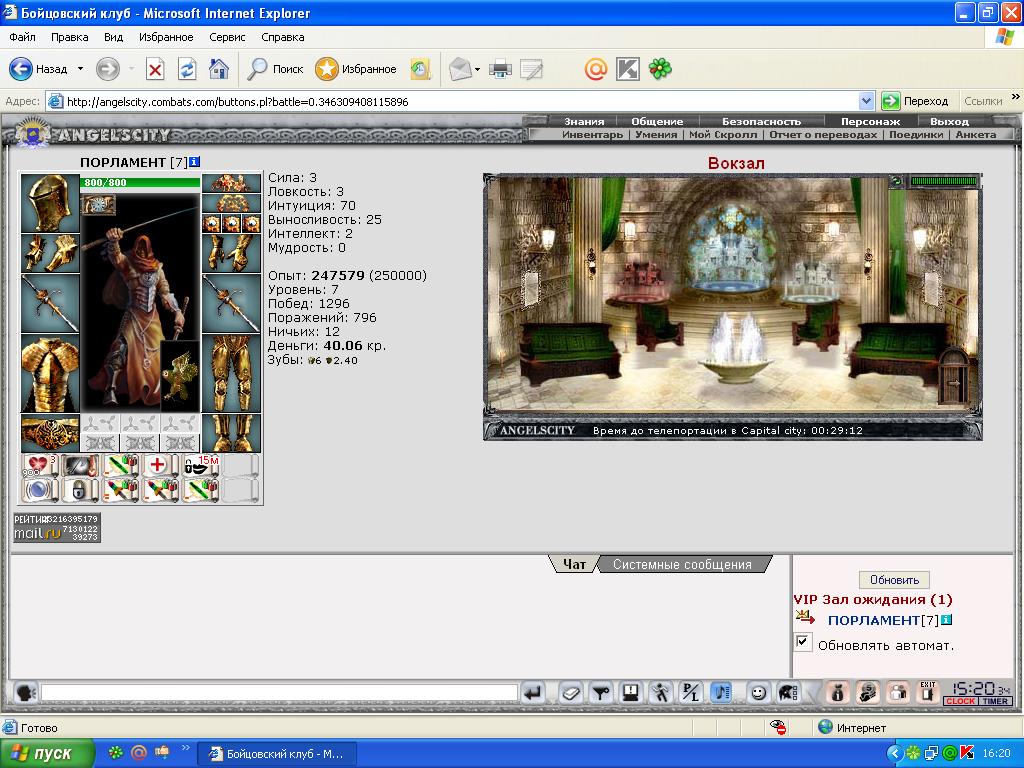Use the blue orb scroll
Viewport: 1024px width, 768px height.
[40, 490]
